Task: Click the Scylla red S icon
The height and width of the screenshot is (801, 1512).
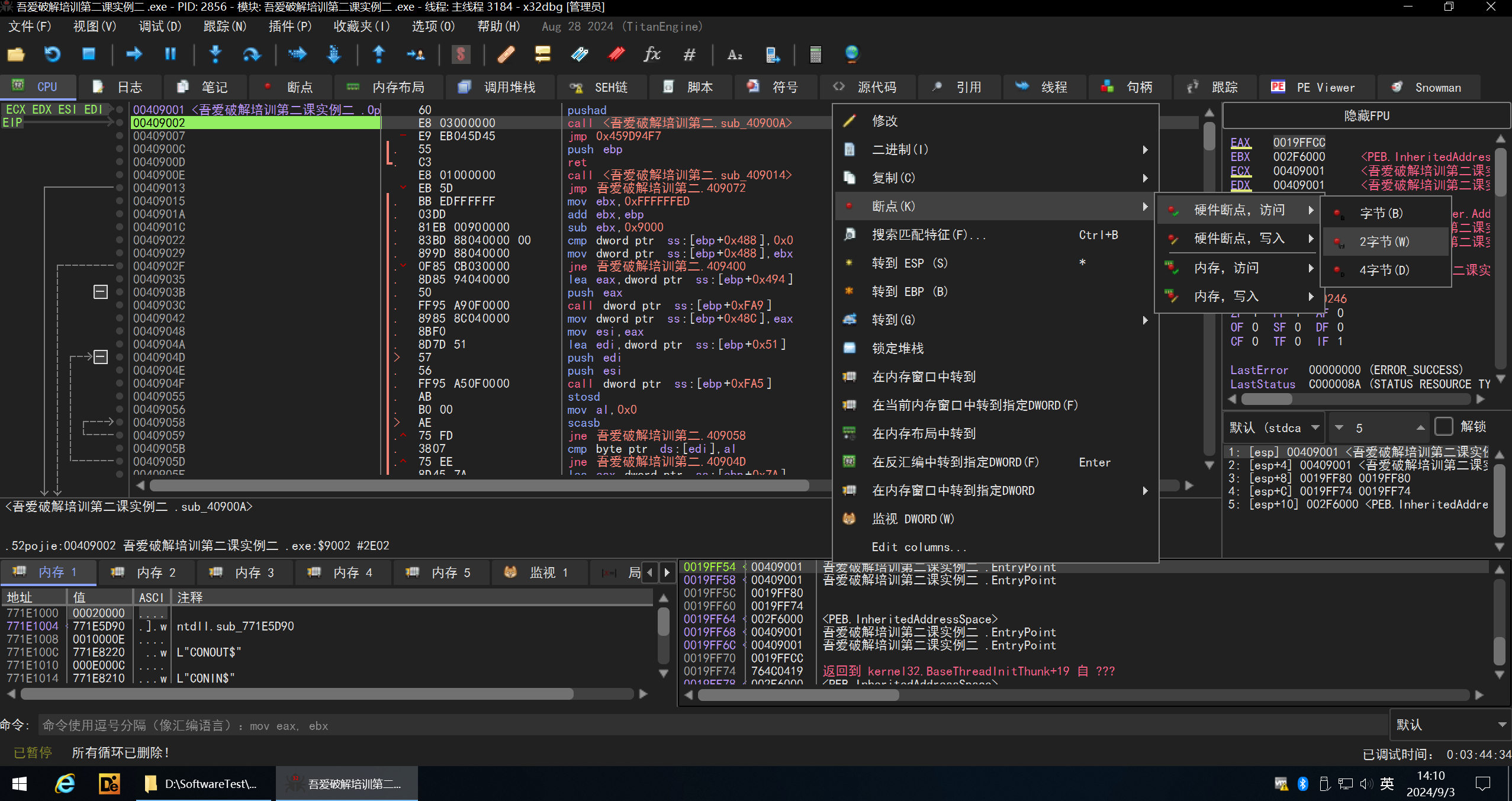Action: [461, 54]
